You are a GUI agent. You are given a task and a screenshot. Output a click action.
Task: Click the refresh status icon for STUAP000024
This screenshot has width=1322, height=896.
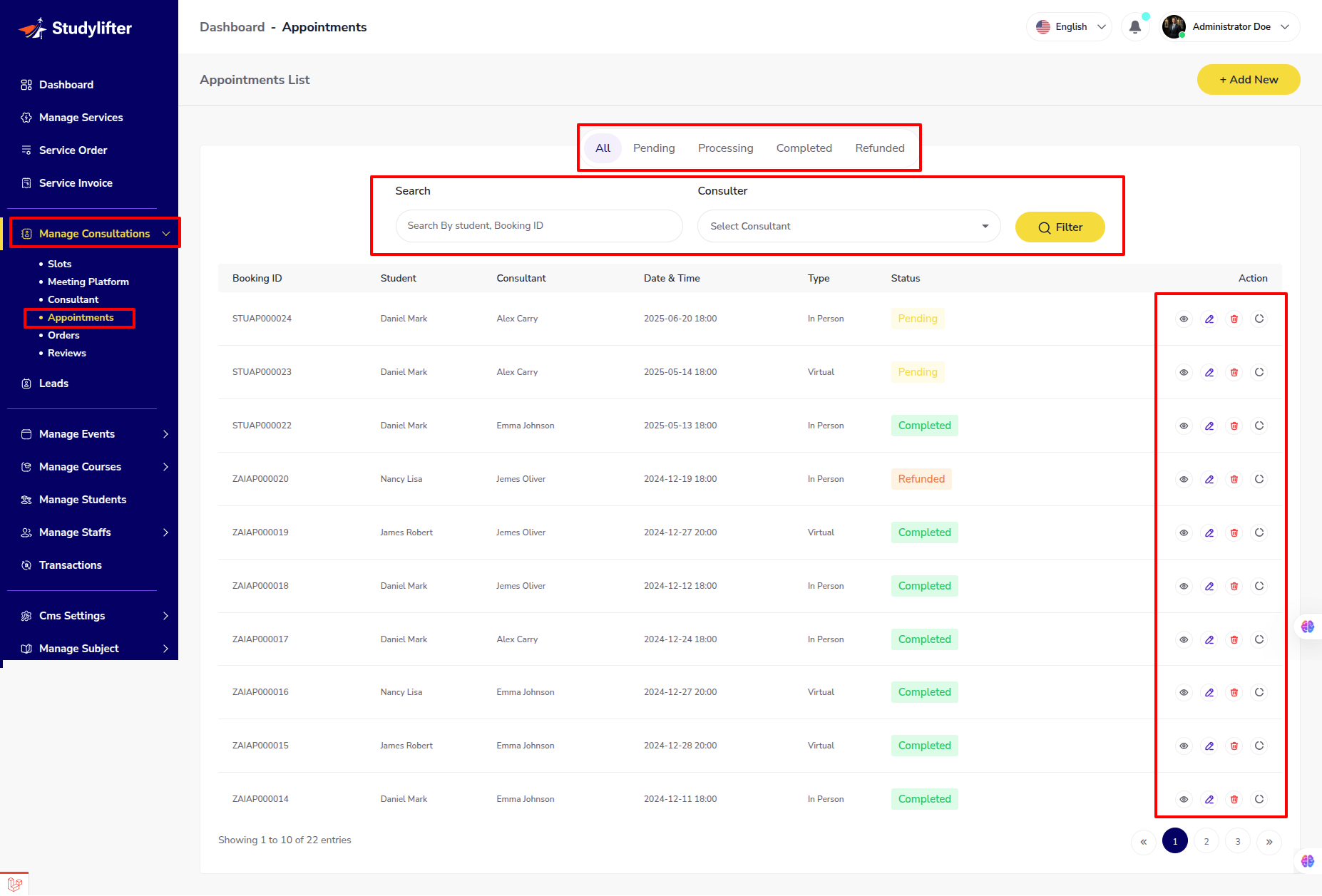click(x=1259, y=319)
